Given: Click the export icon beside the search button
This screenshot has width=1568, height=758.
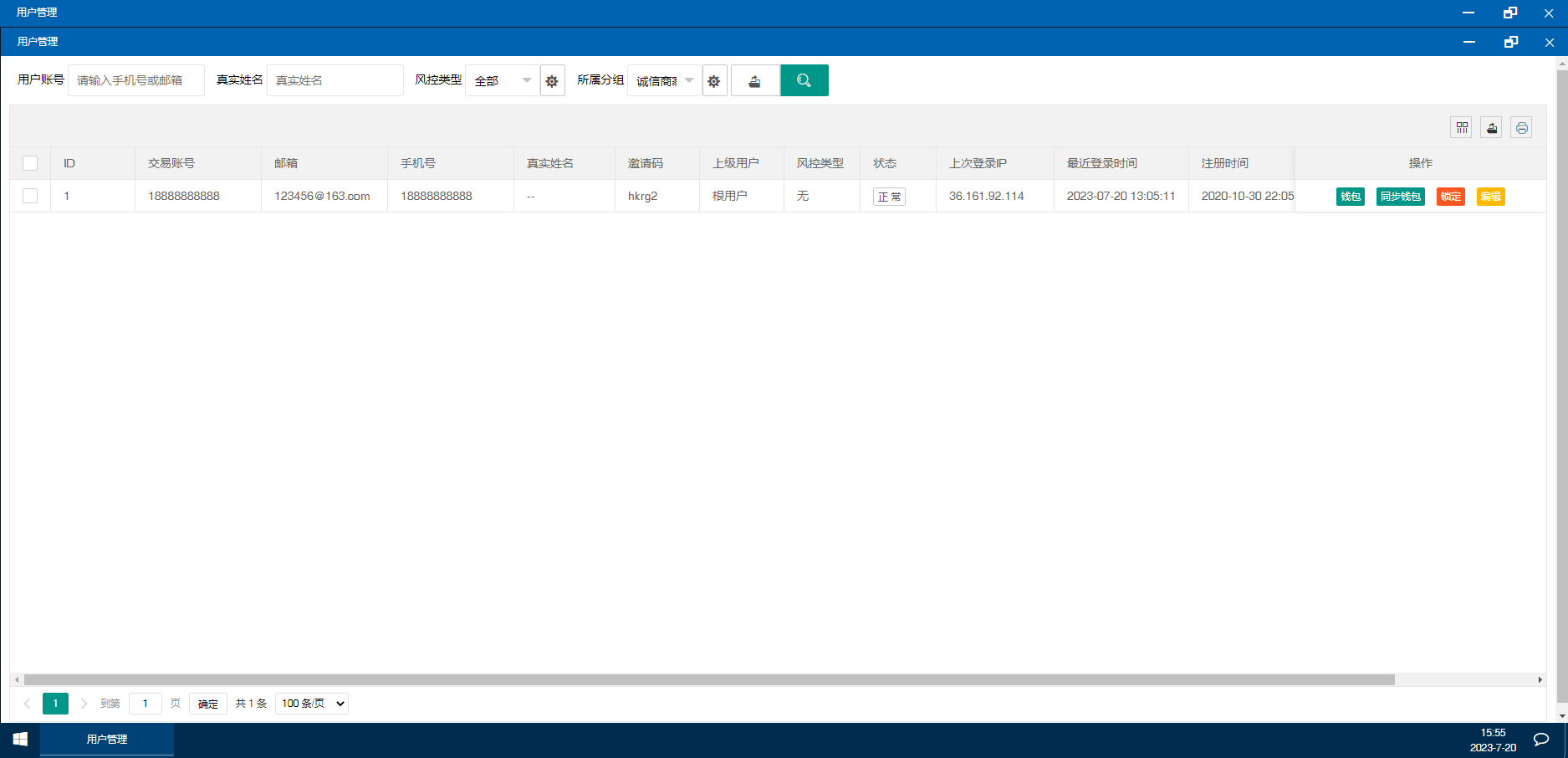Looking at the screenshot, I should tap(754, 80).
